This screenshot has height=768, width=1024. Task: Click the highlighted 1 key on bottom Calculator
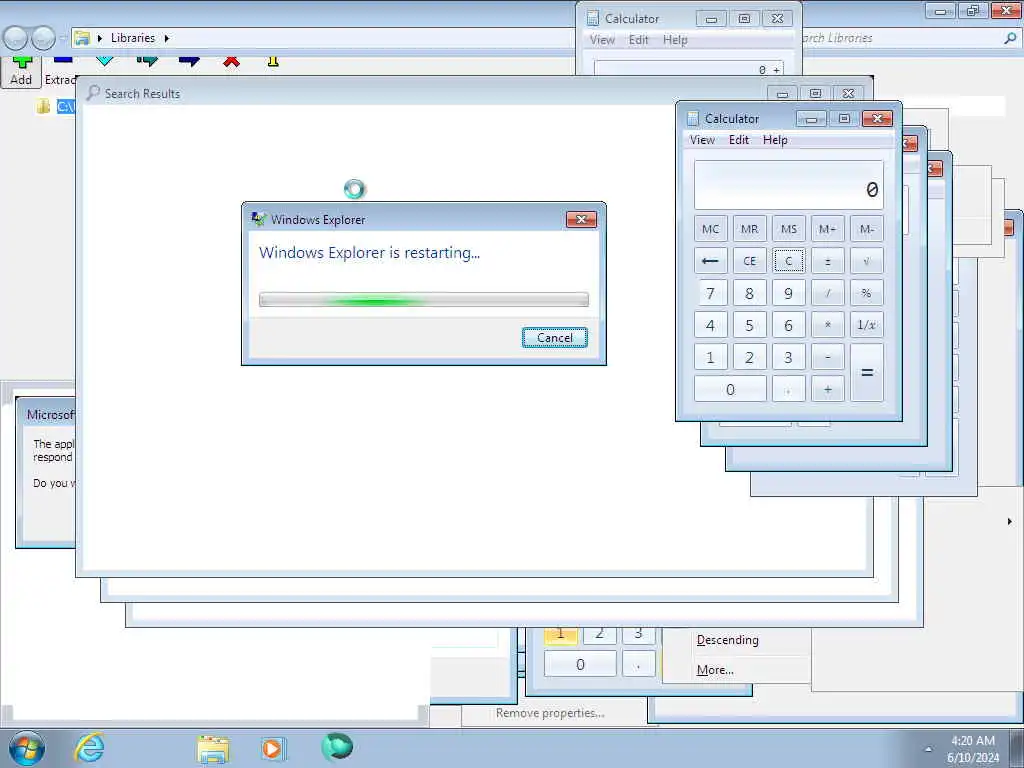[x=560, y=633]
